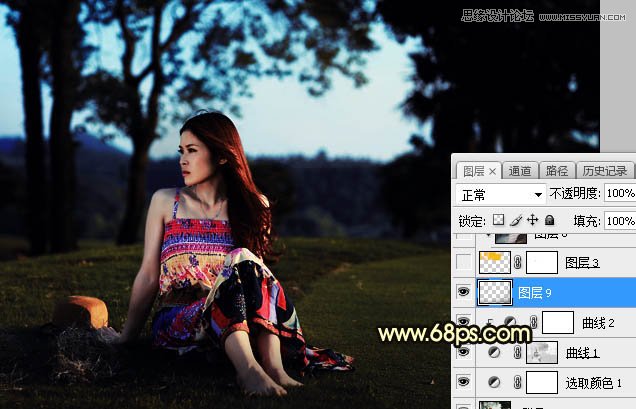Select the layer mask of 曲线 2

[x=557, y=322]
